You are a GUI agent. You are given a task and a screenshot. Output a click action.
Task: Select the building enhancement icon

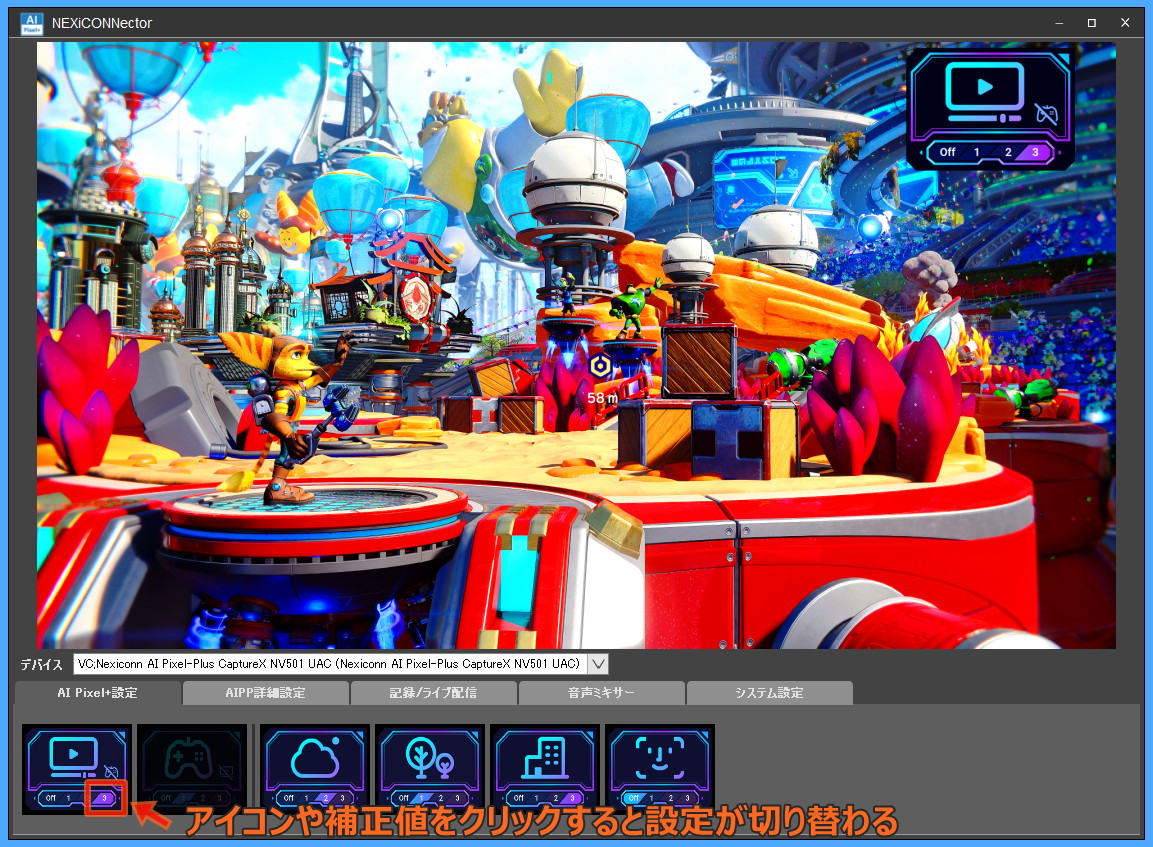point(545,757)
